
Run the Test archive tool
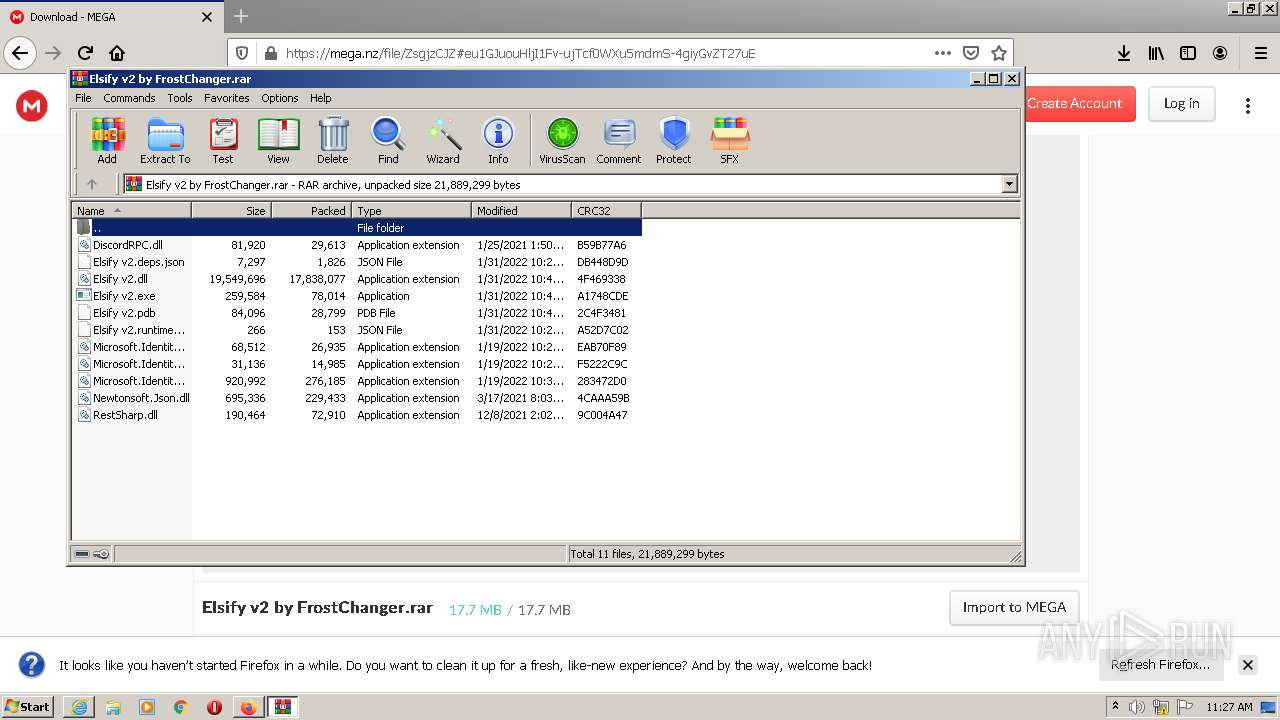point(223,140)
